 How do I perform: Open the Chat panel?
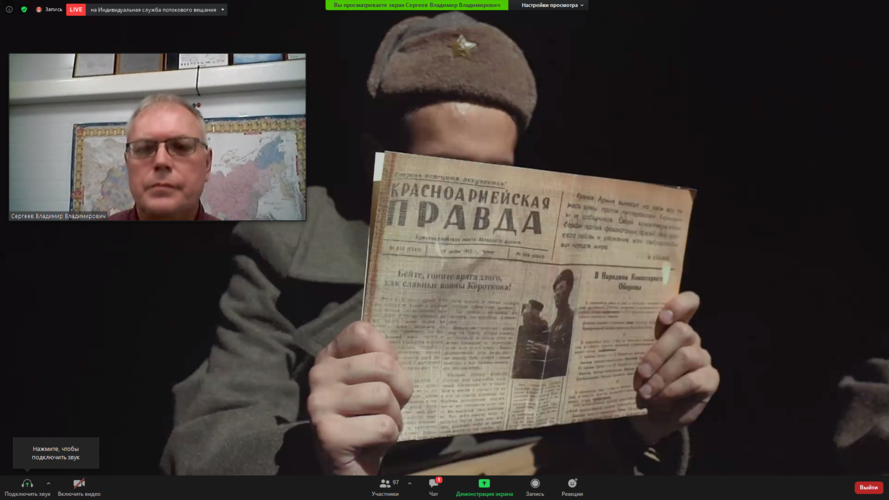click(434, 483)
